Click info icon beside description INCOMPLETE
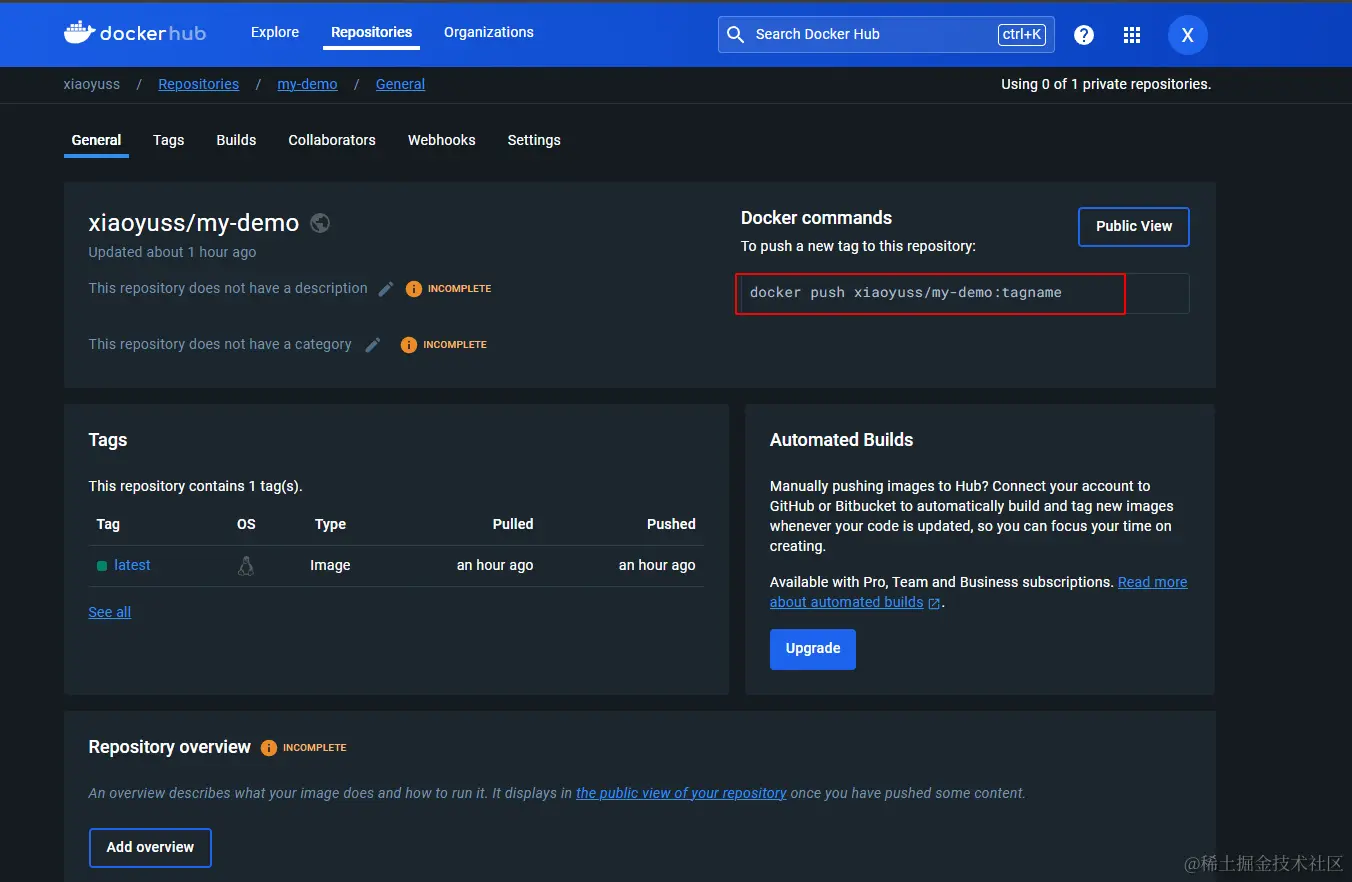Image resolution: width=1352 pixels, height=882 pixels. point(414,289)
